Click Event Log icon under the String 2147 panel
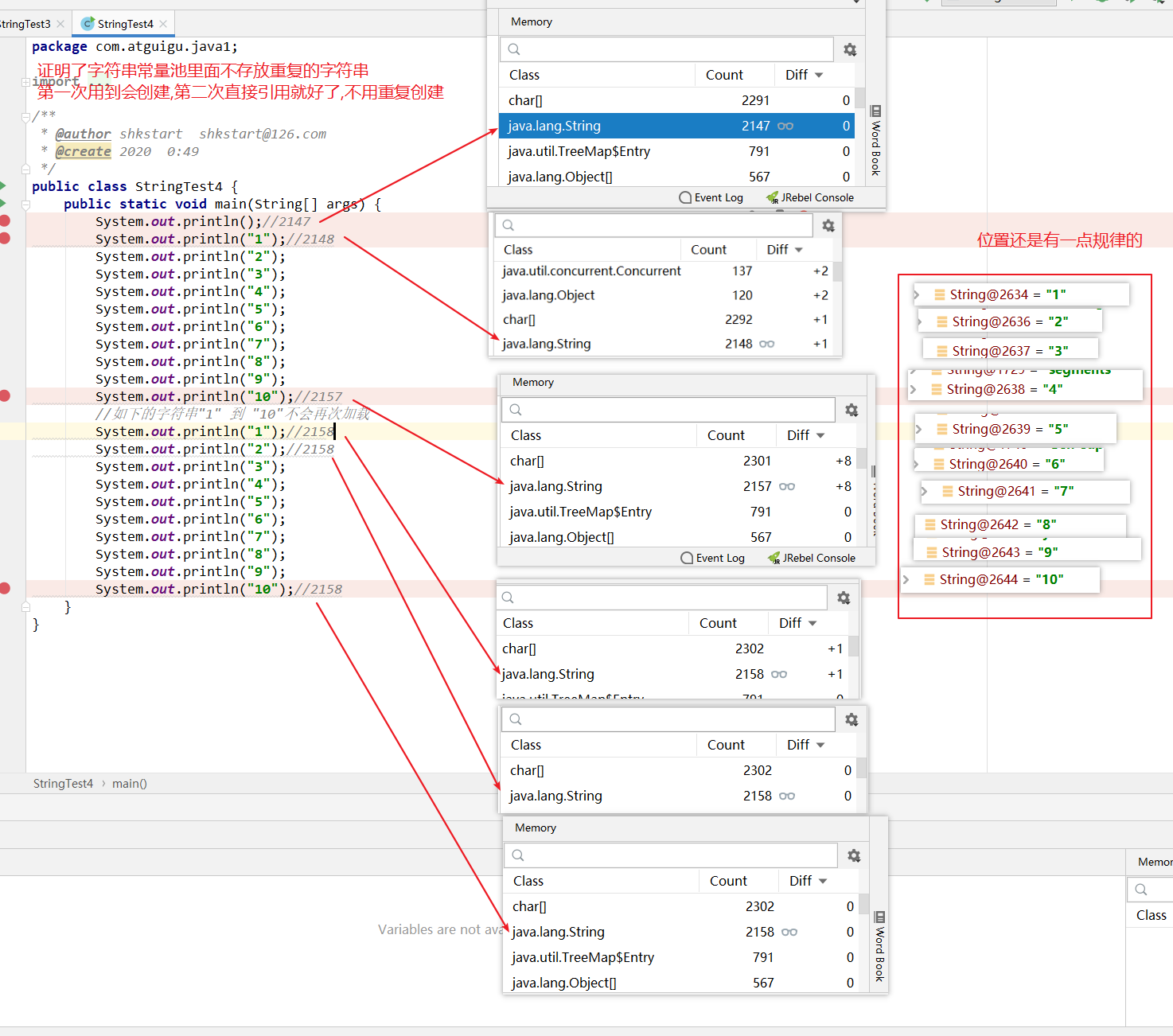The image size is (1173, 1036). [685, 197]
